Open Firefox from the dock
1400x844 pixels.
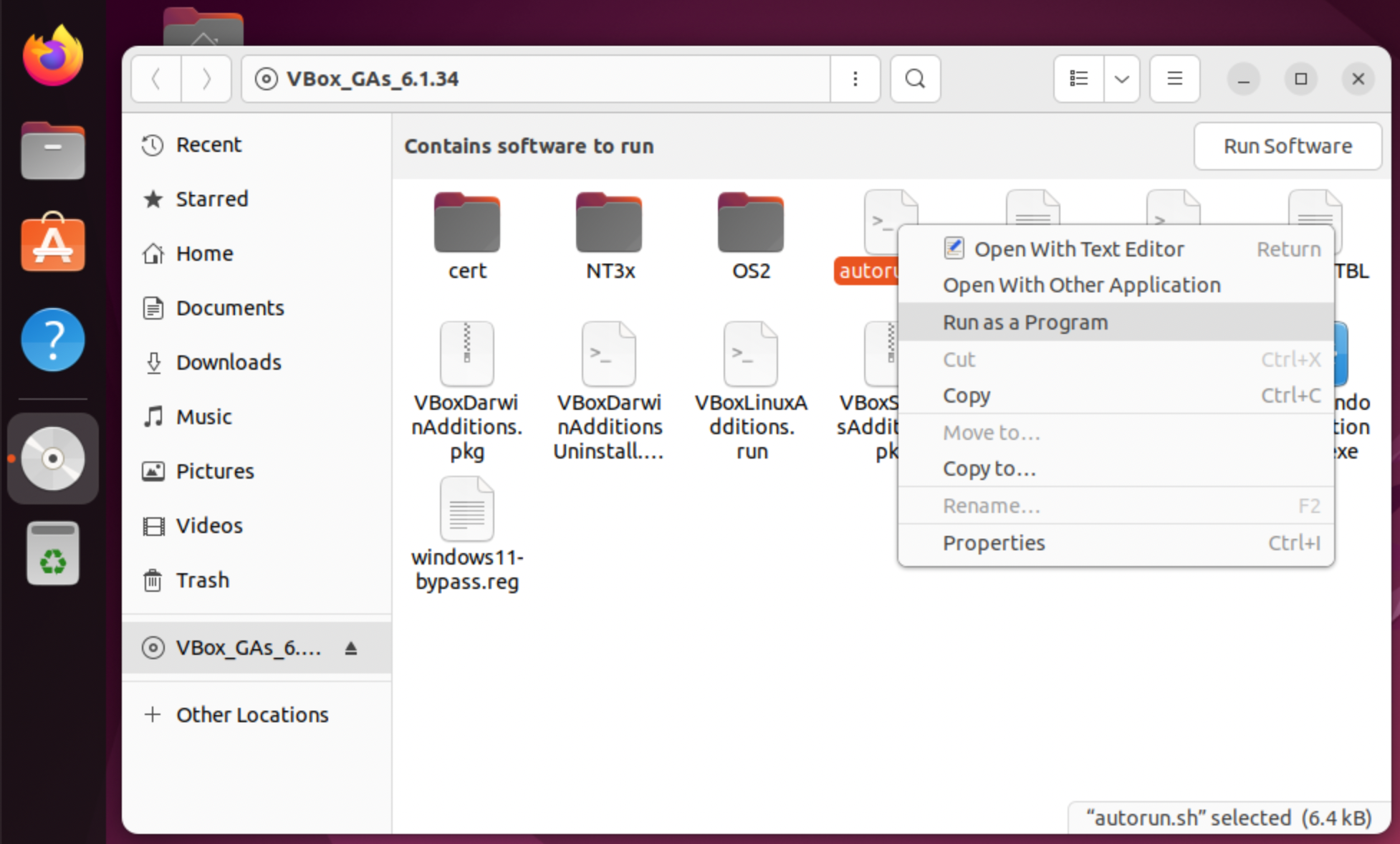(x=52, y=56)
